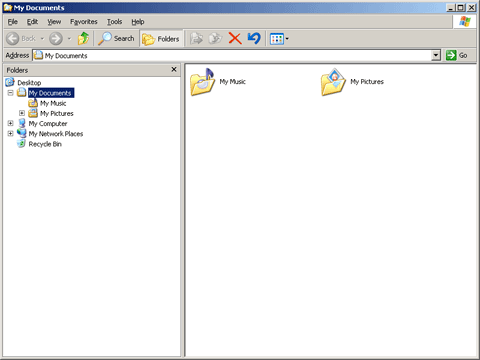Open the Edit menu

tap(32, 22)
